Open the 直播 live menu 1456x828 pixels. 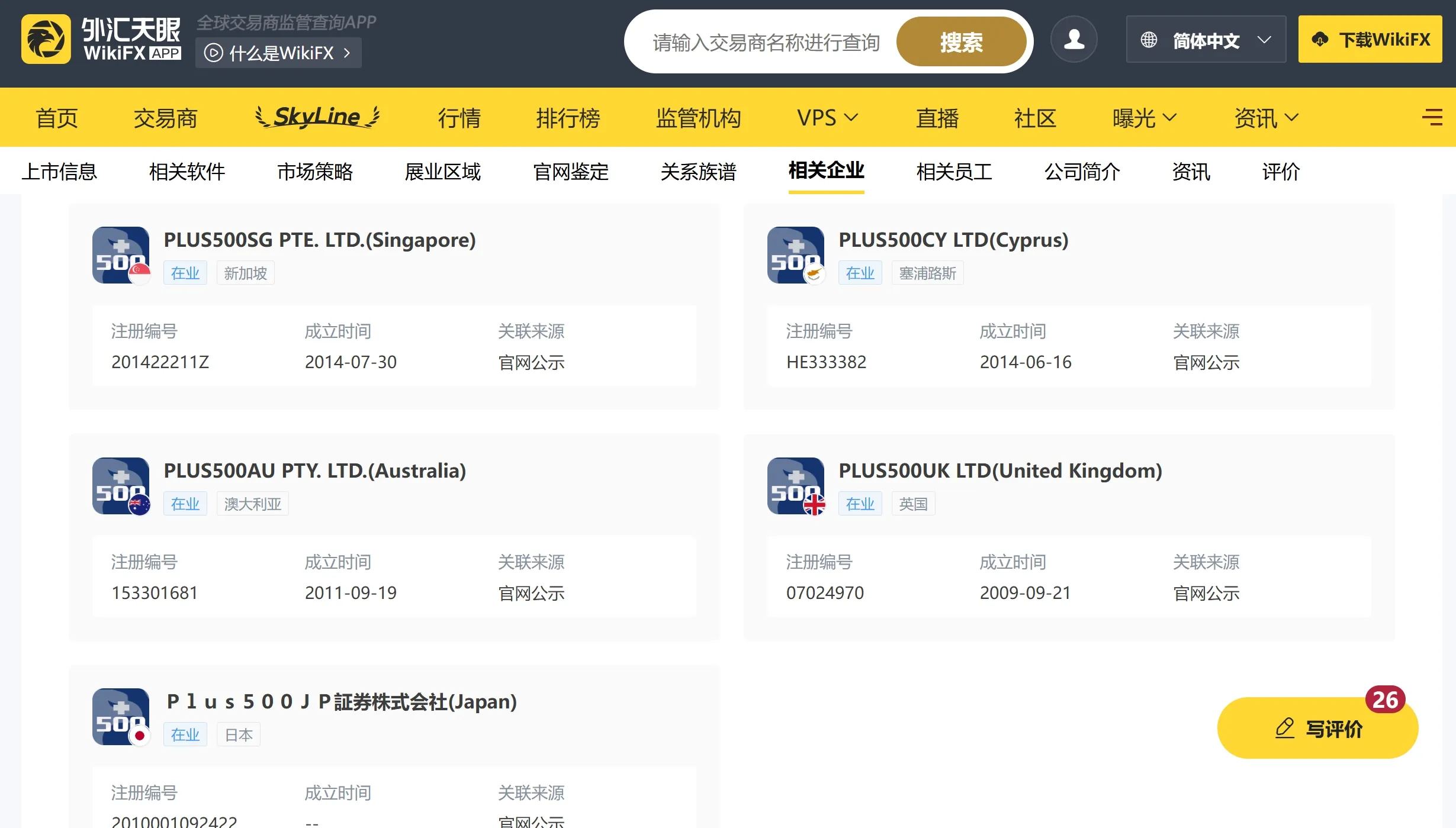click(937, 117)
